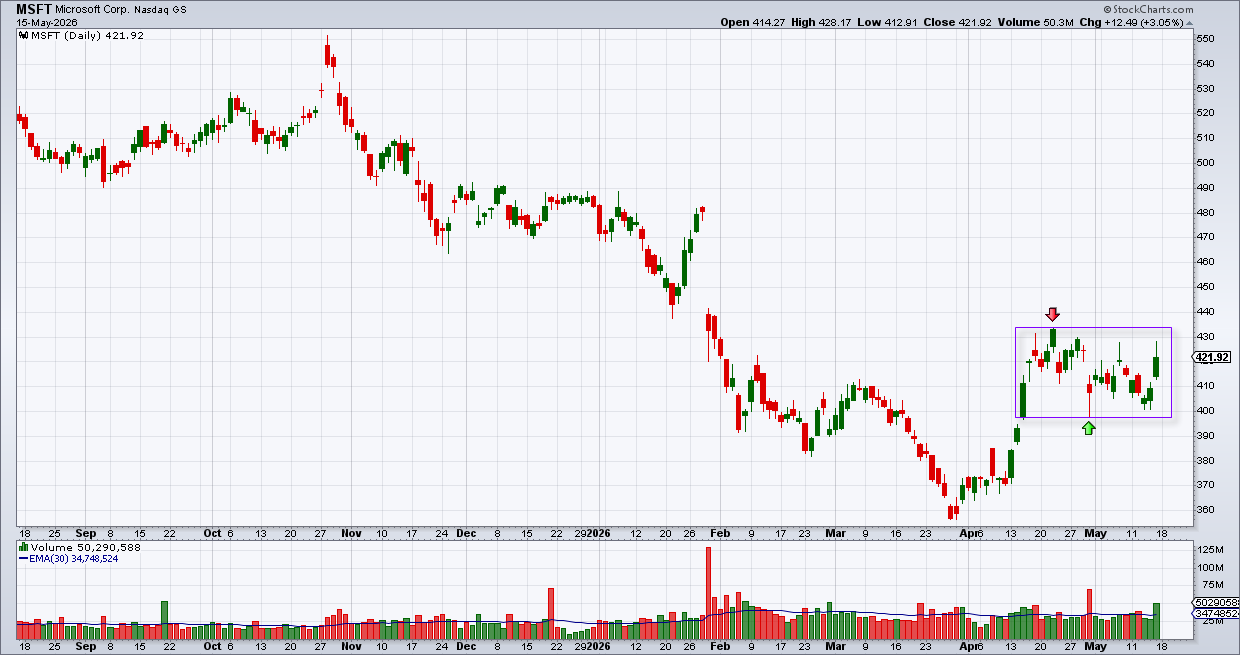
Task: Click the 360 price axis label
Action: pos(1205,509)
